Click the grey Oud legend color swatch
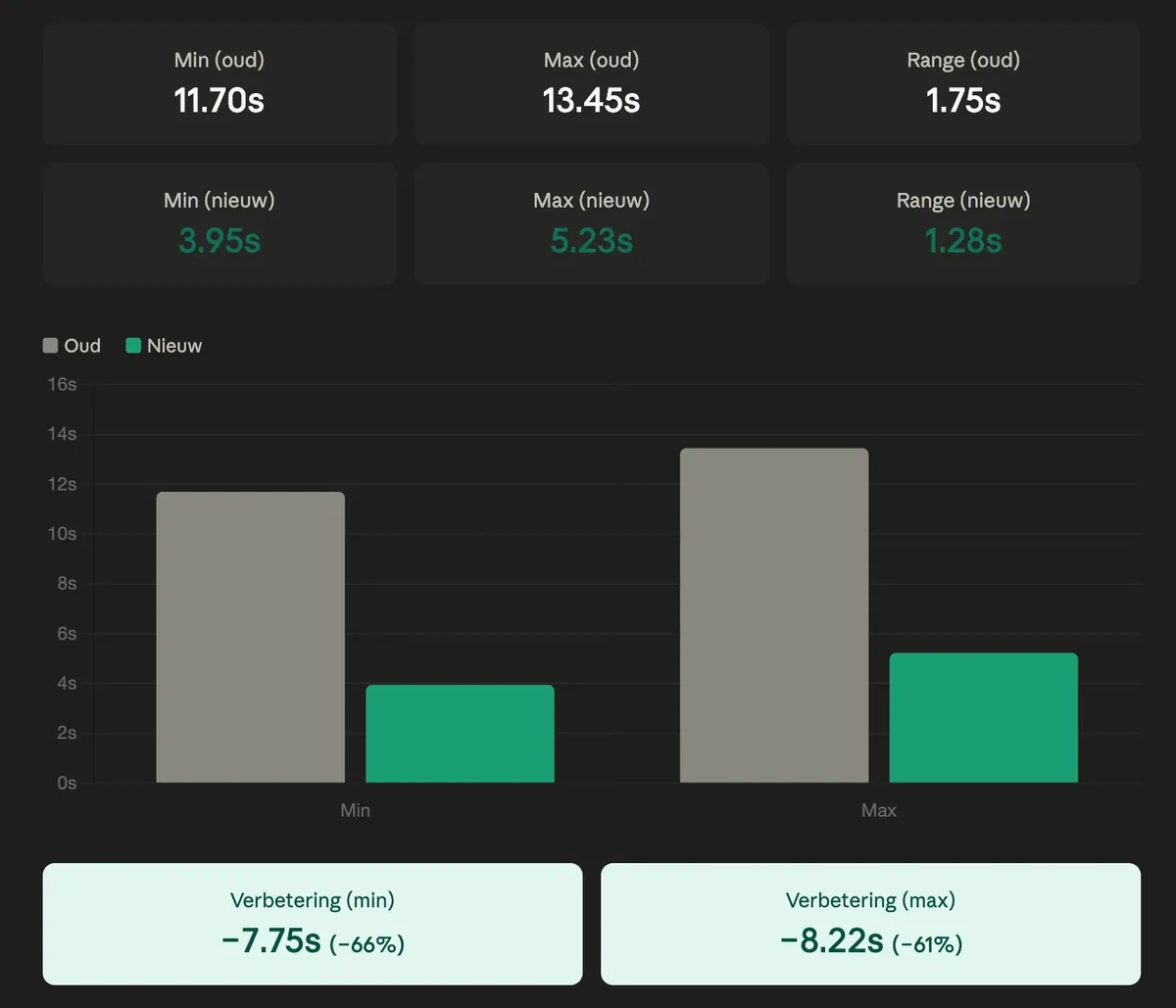The height and width of the screenshot is (1008, 1176). point(50,346)
